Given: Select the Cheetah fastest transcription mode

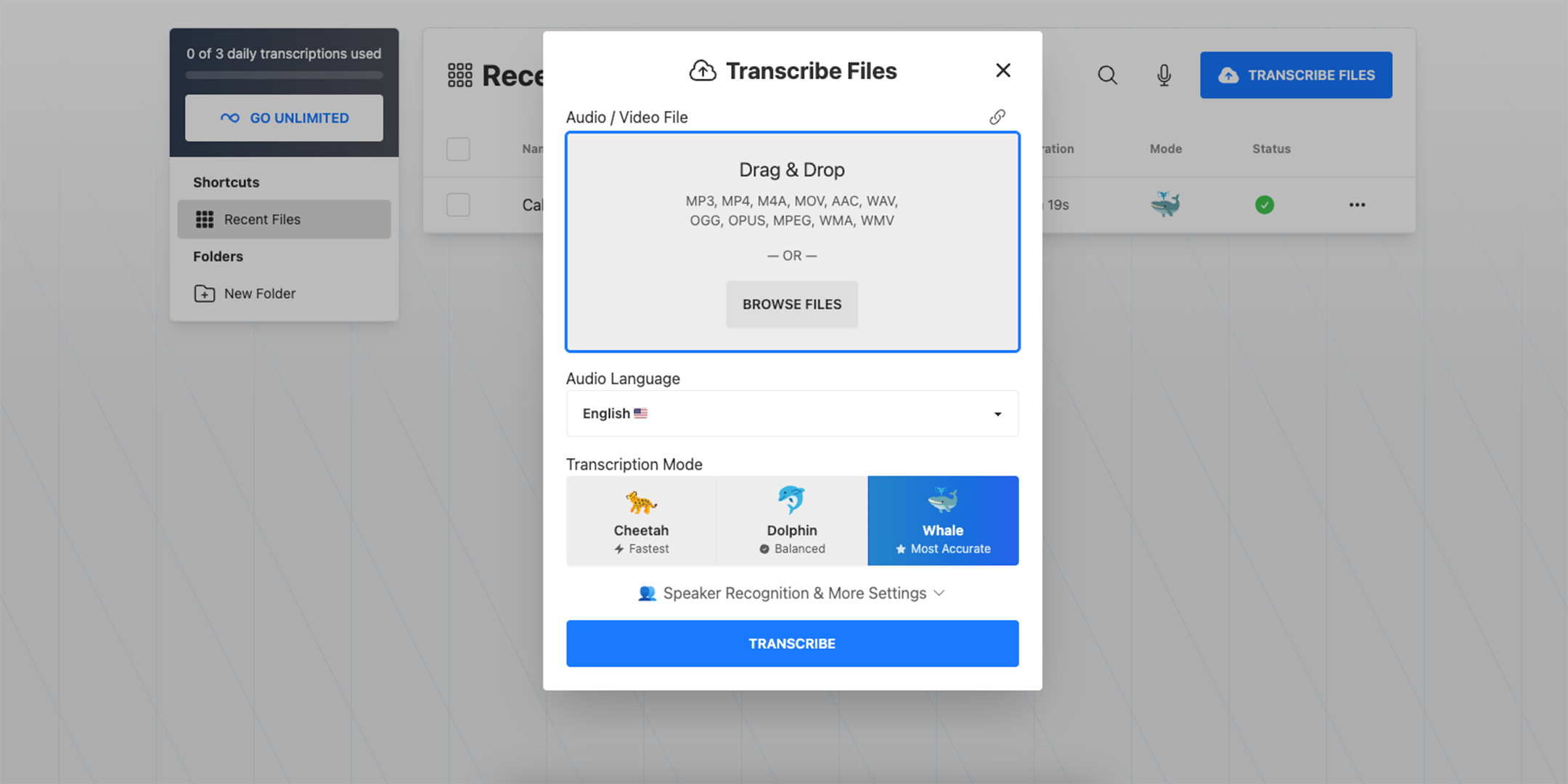Looking at the screenshot, I should 640,520.
